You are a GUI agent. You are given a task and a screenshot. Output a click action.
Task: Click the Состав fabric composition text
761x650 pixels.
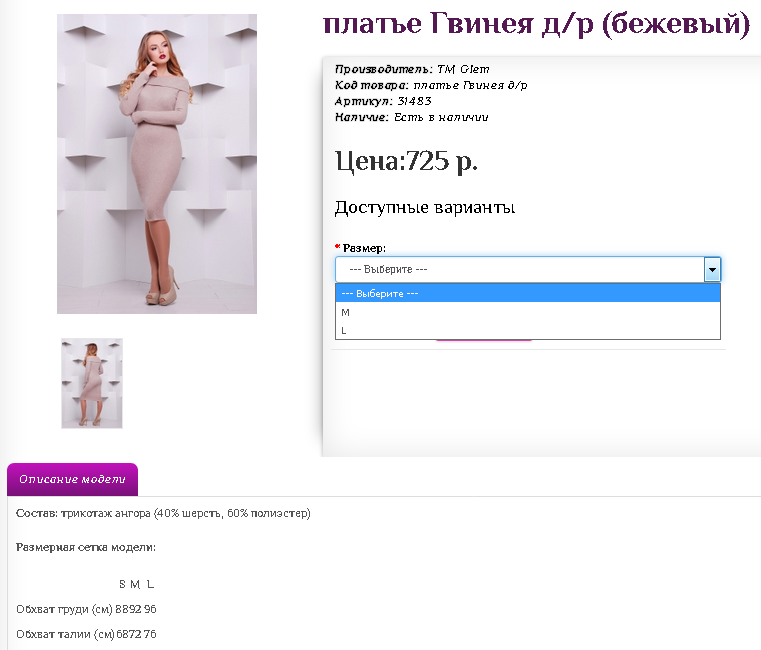tap(164, 513)
